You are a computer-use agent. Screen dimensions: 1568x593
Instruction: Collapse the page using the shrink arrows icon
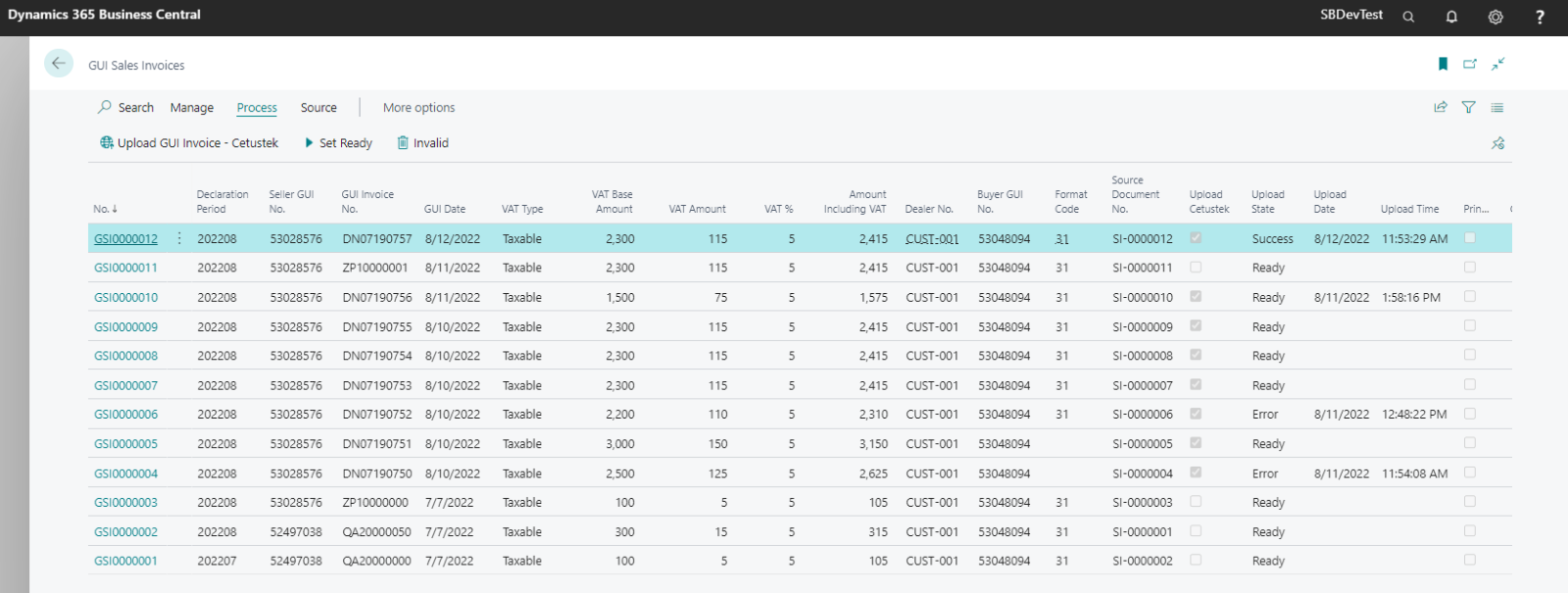coord(1497,64)
